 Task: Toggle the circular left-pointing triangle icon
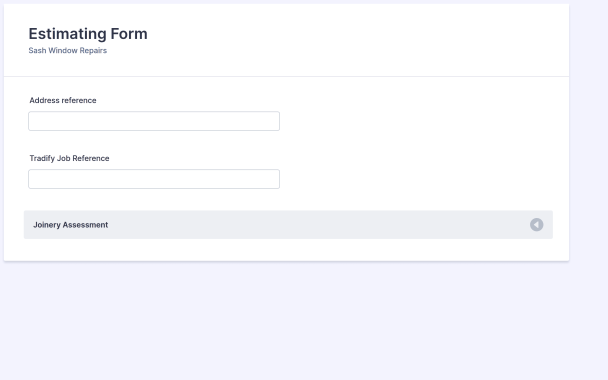[536, 225]
